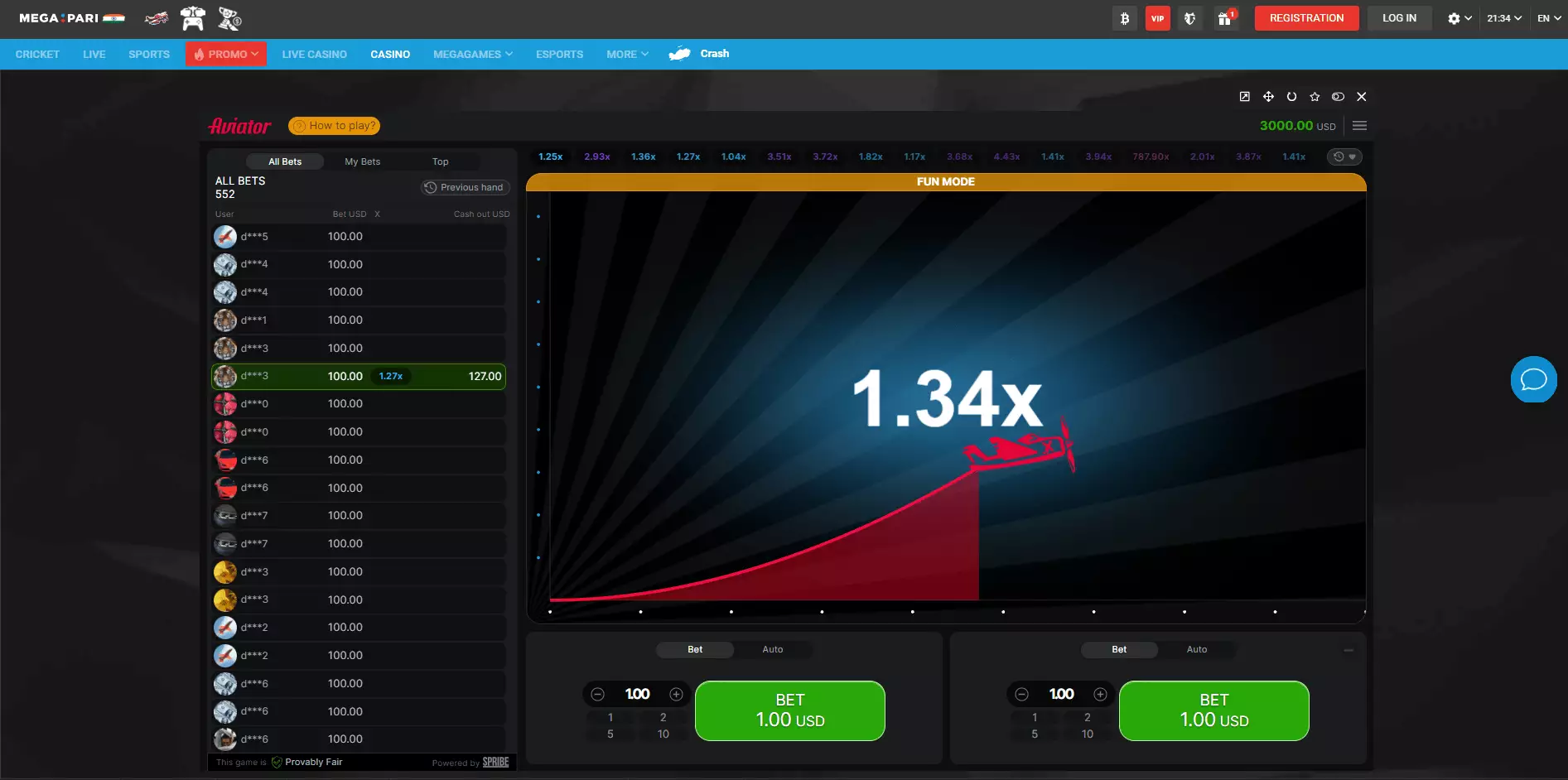Click the 787.90x round result
The height and width of the screenshot is (780, 1568).
pos(1151,156)
